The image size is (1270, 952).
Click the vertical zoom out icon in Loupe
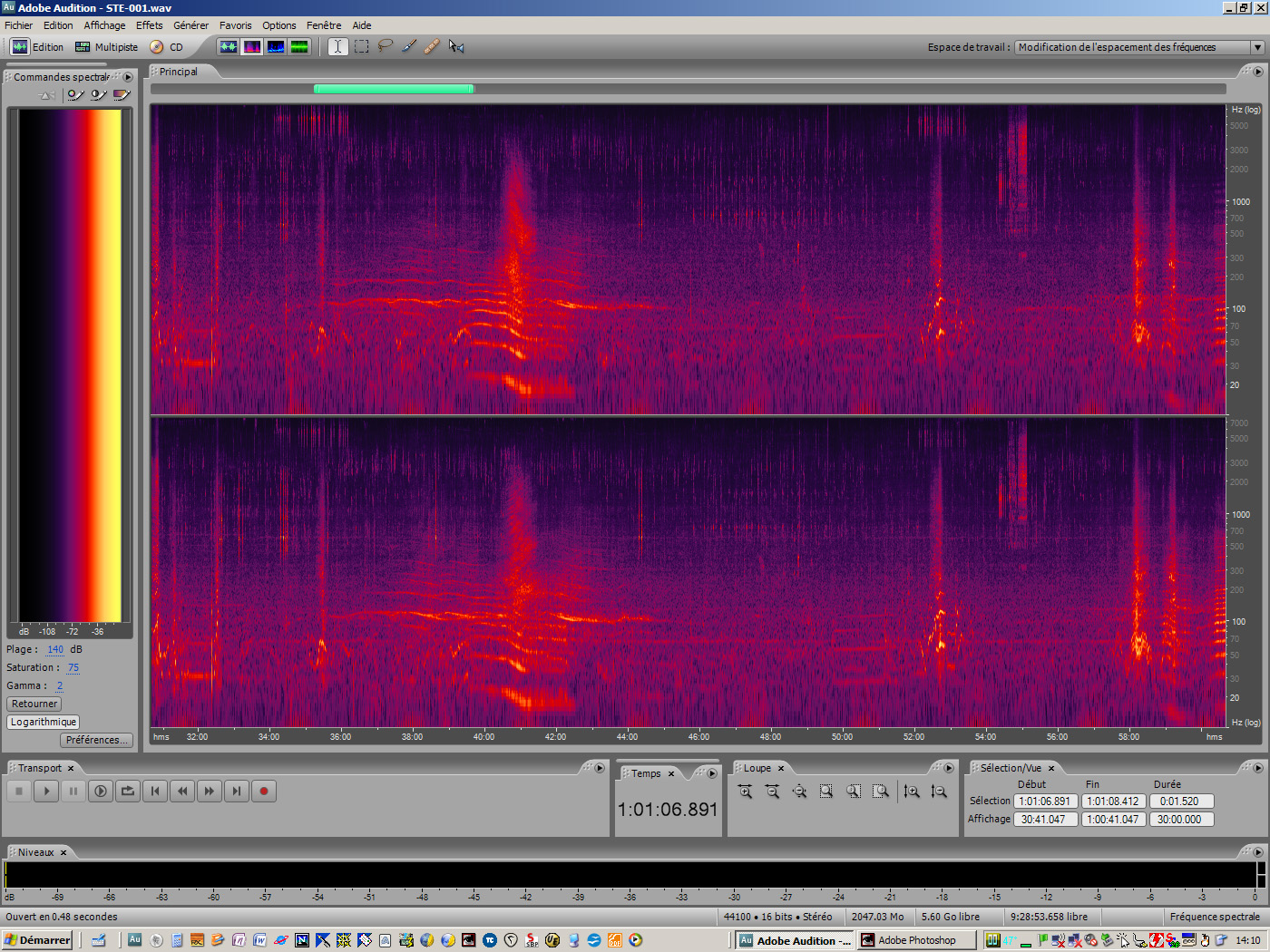point(940,791)
